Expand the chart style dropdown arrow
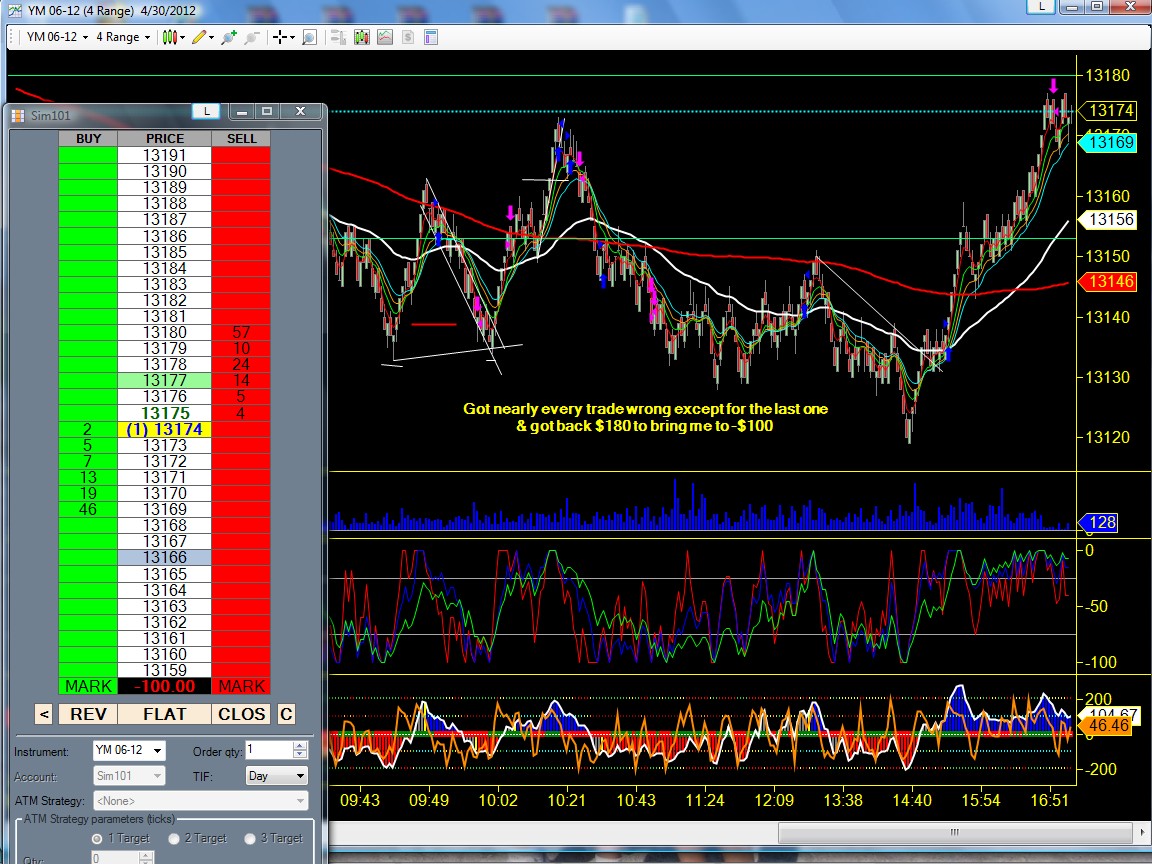The height and width of the screenshot is (864, 1152). tap(182, 37)
